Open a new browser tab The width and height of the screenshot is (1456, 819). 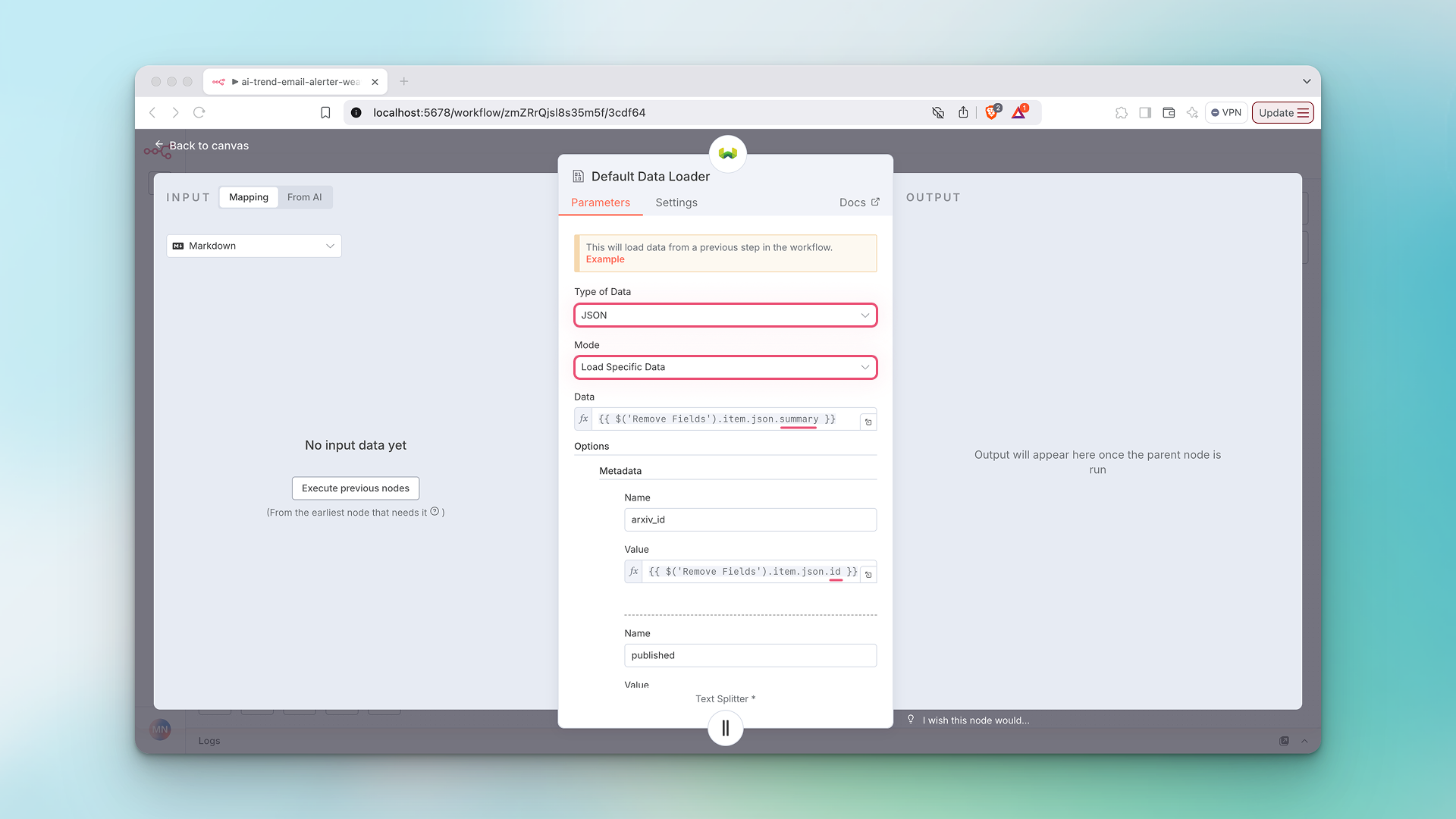pyautogui.click(x=404, y=81)
